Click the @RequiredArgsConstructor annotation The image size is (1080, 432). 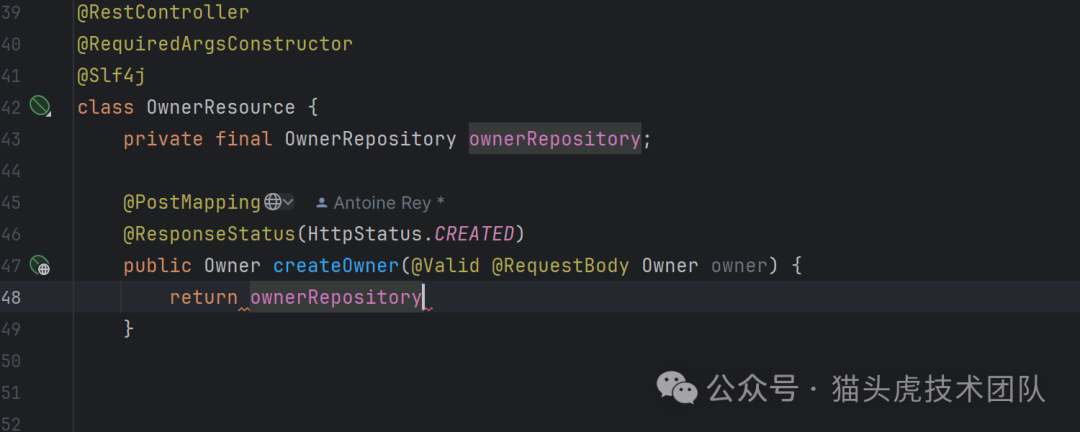[215, 44]
